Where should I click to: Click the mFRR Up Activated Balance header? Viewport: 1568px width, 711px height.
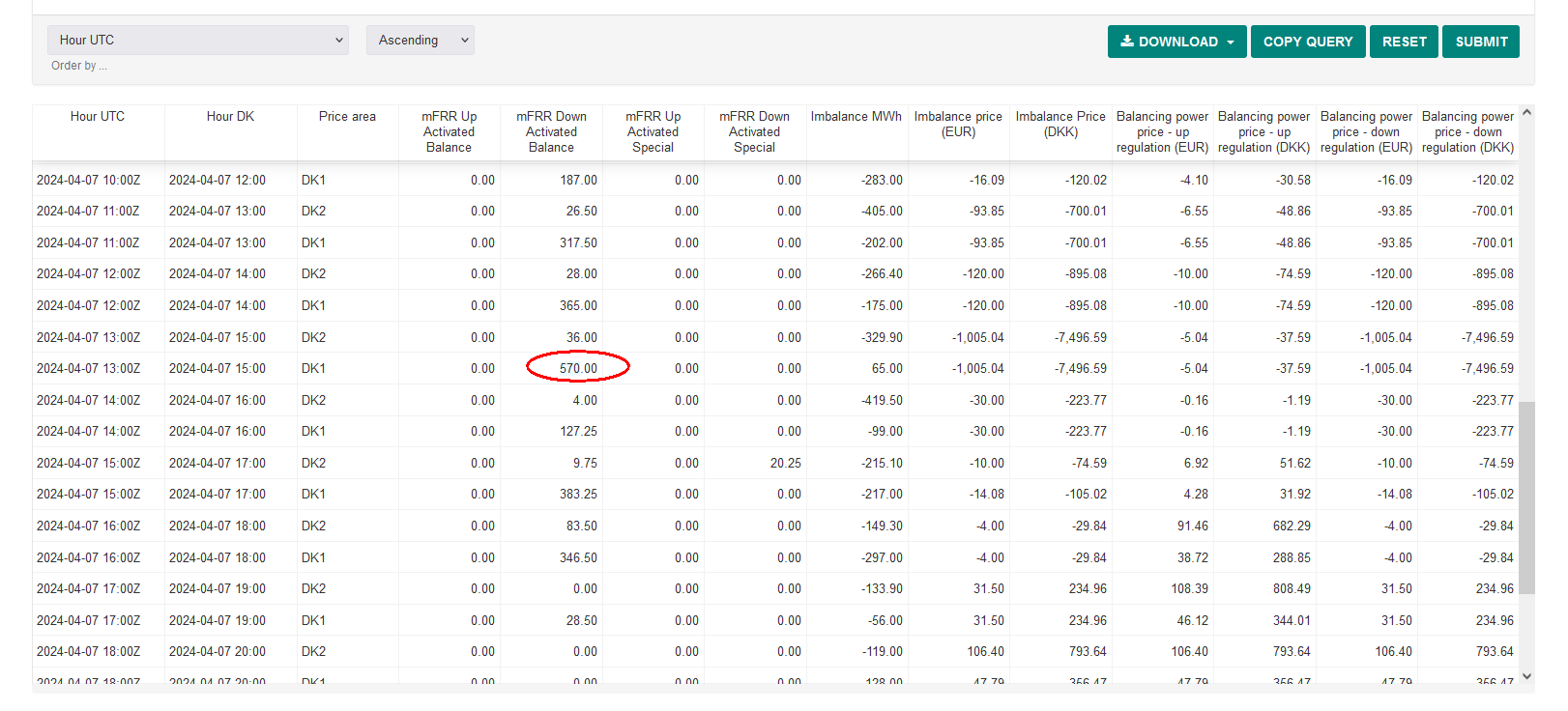pos(450,131)
